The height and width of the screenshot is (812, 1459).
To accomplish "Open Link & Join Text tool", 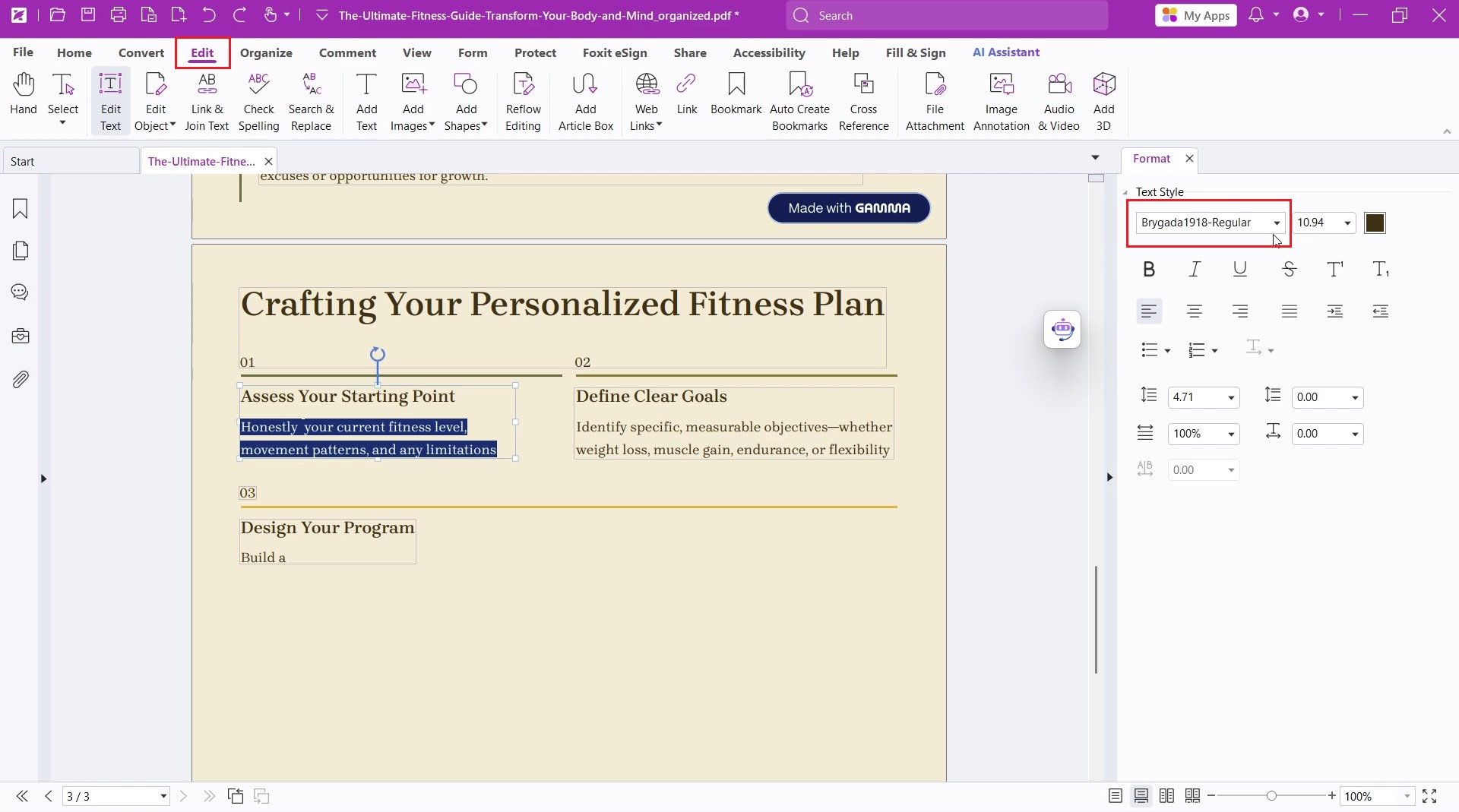I will pyautogui.click(x=207, y=102).
